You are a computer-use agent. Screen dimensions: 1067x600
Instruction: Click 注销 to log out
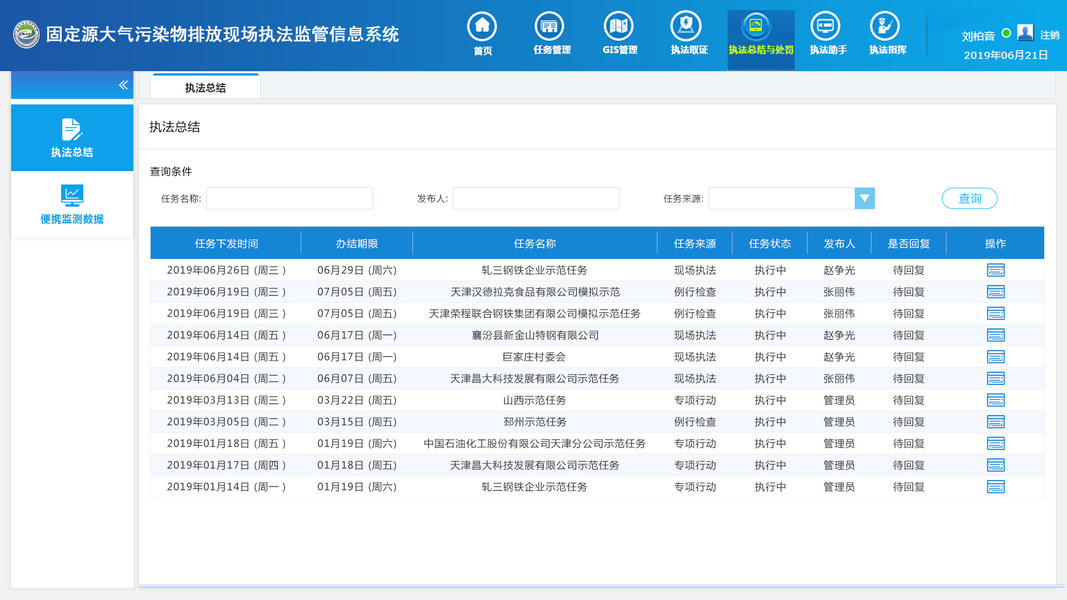[1049, 35]
